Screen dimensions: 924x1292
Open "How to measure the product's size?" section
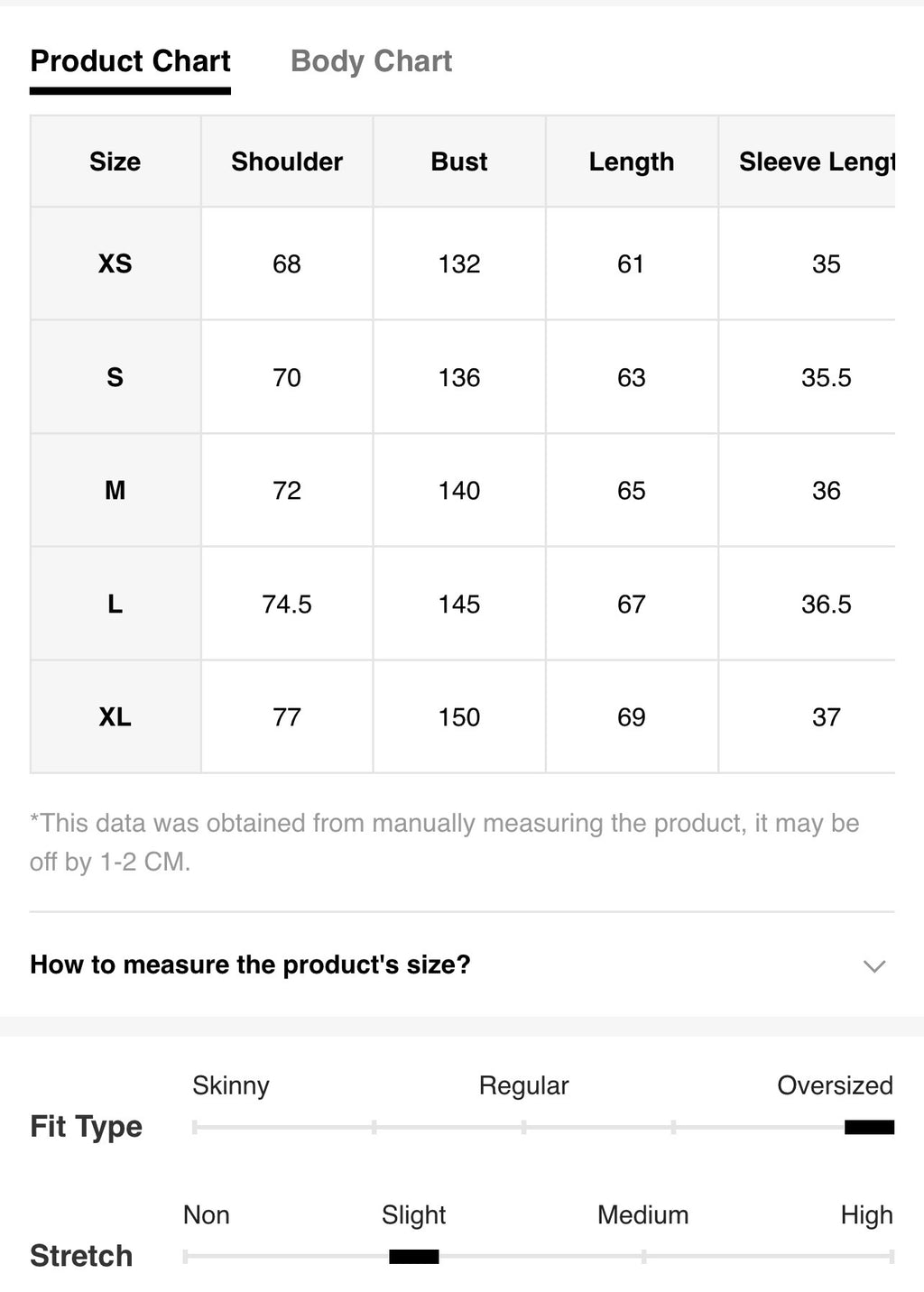462,964
